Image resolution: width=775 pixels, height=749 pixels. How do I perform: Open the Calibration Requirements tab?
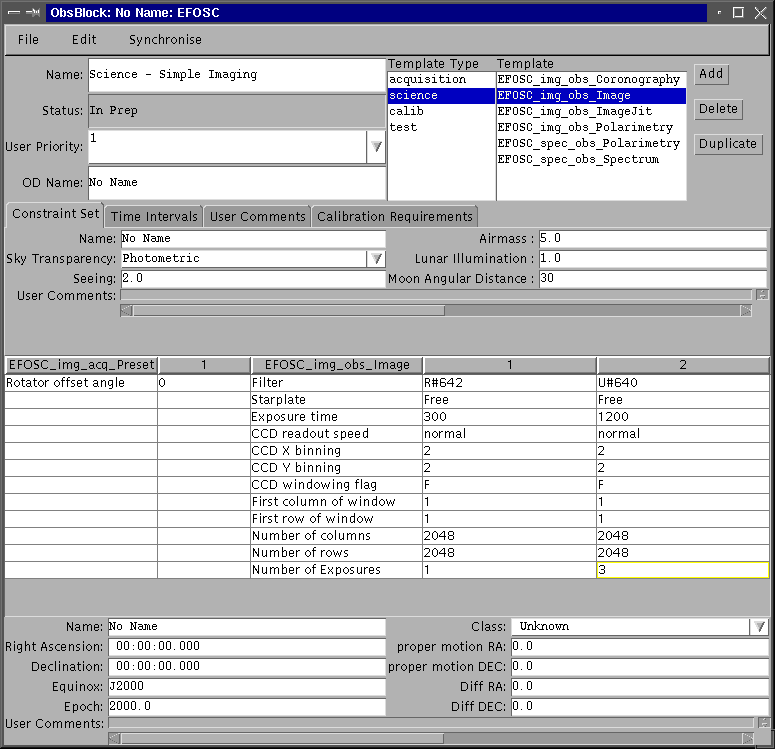click(395, 216)
